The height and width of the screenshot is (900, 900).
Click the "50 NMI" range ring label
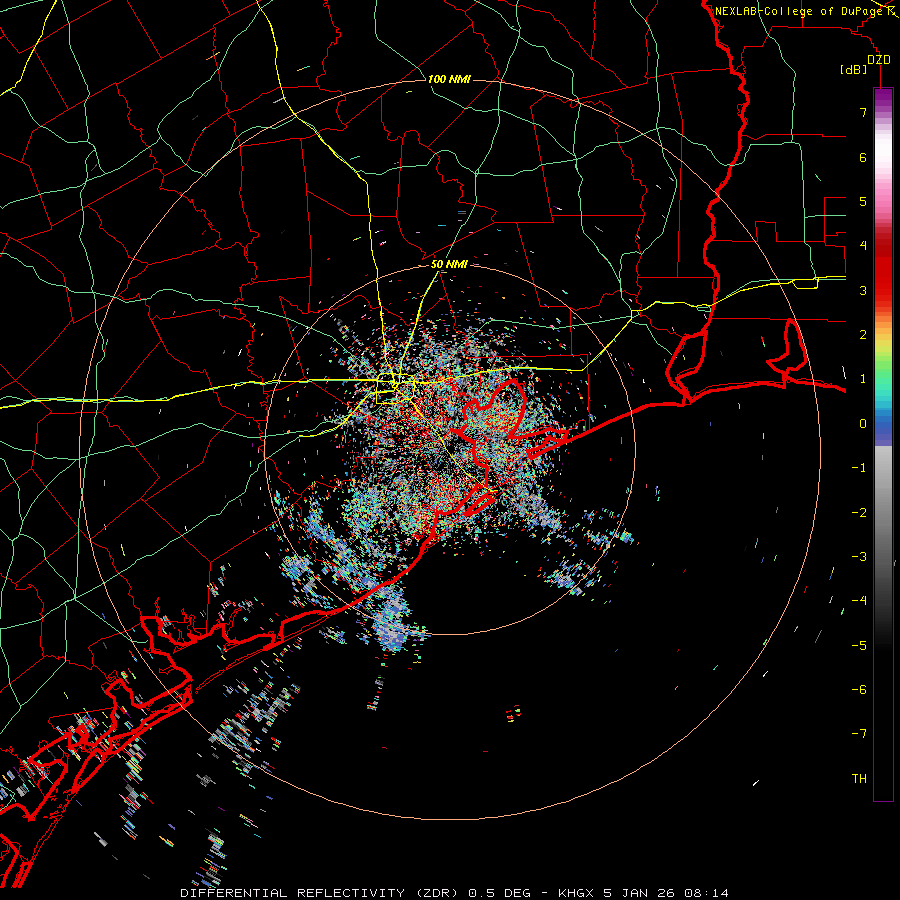tap(449, 265)
